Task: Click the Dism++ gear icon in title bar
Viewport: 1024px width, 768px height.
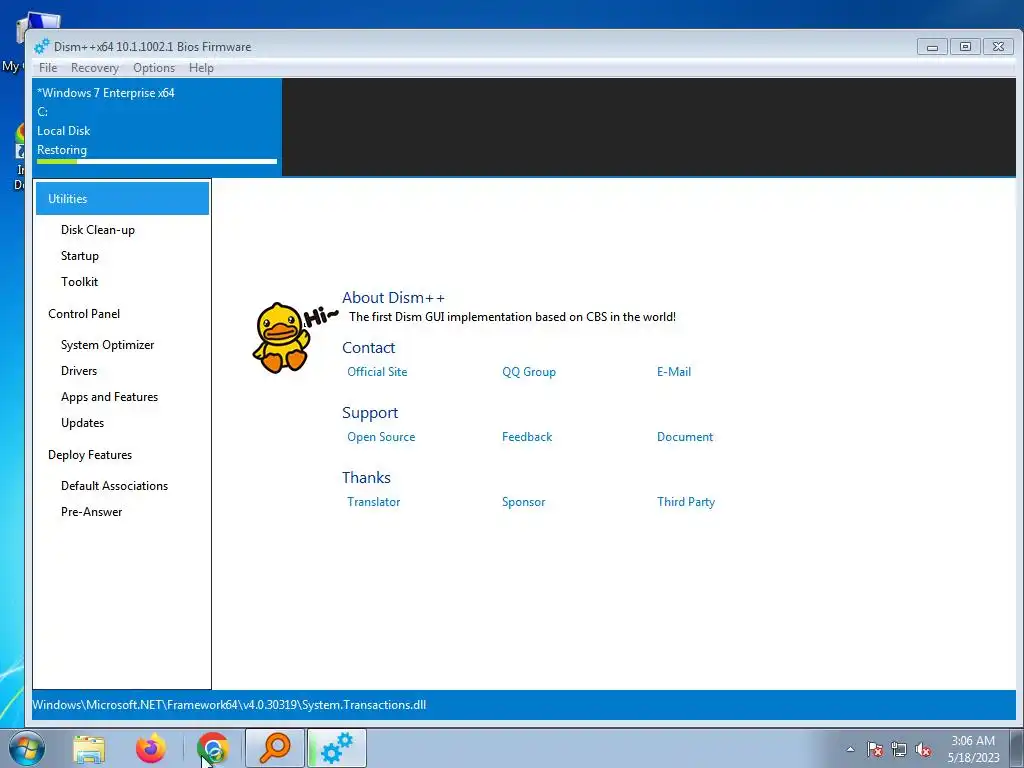Action: (x=42, y=46)
